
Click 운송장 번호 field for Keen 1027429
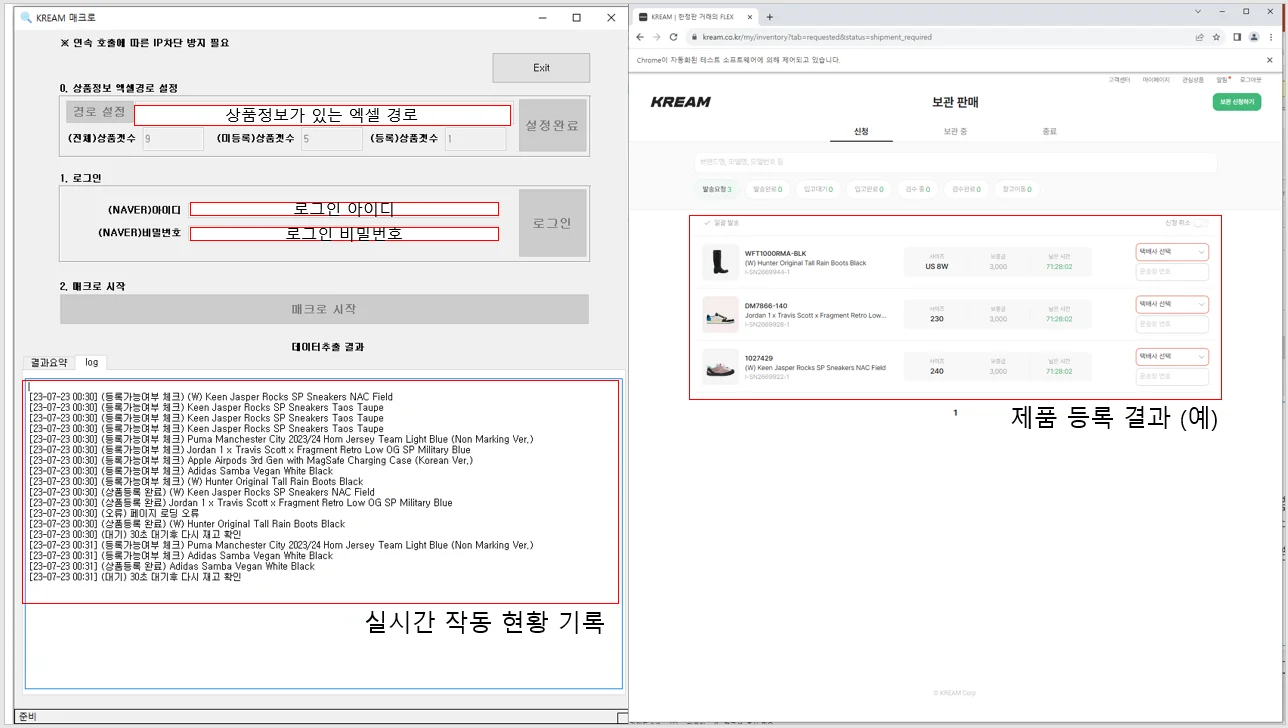[x=1172, y=376]
